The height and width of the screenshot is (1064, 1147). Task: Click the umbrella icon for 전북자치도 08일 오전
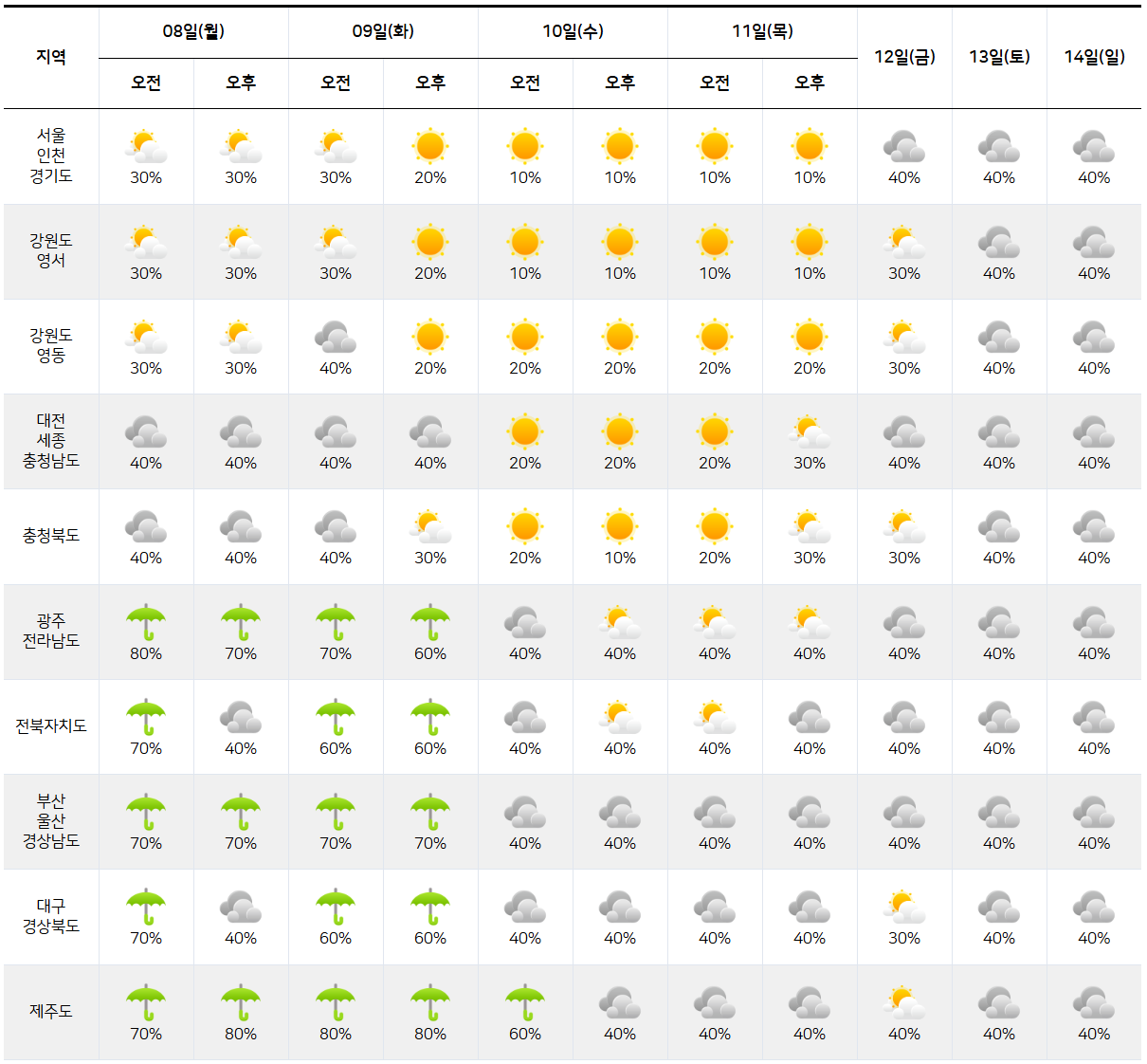tap(146, 717)
